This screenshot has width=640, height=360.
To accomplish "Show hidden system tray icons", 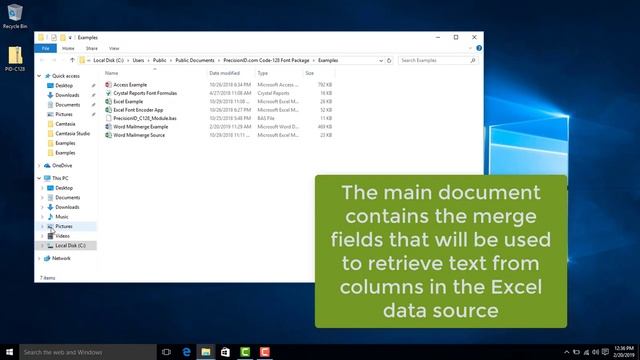I will 567,352.
